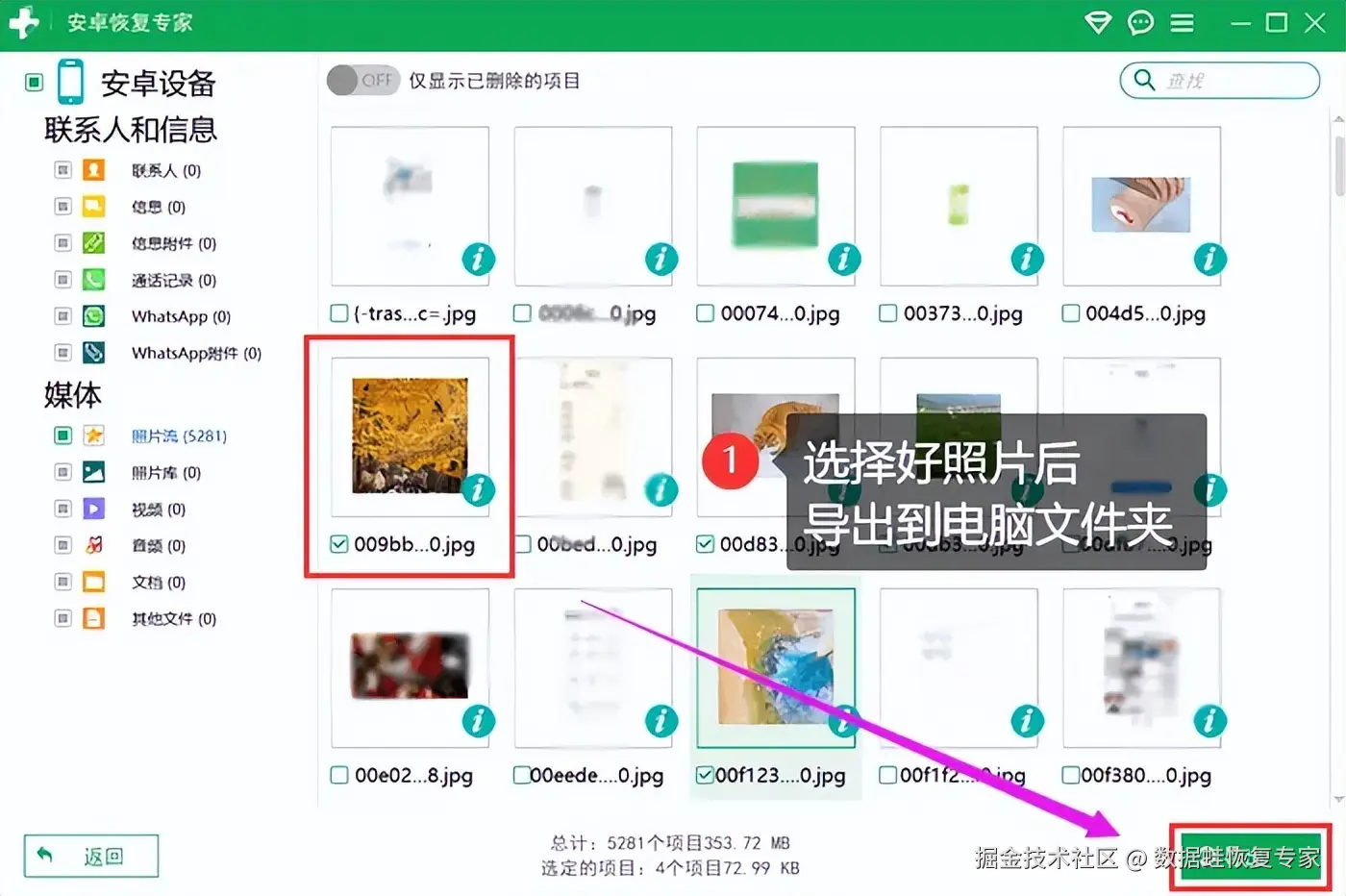
Task: Open the 009bb...0.jpg yellow photo thumbnail
Action: click(x=410, y=436)
